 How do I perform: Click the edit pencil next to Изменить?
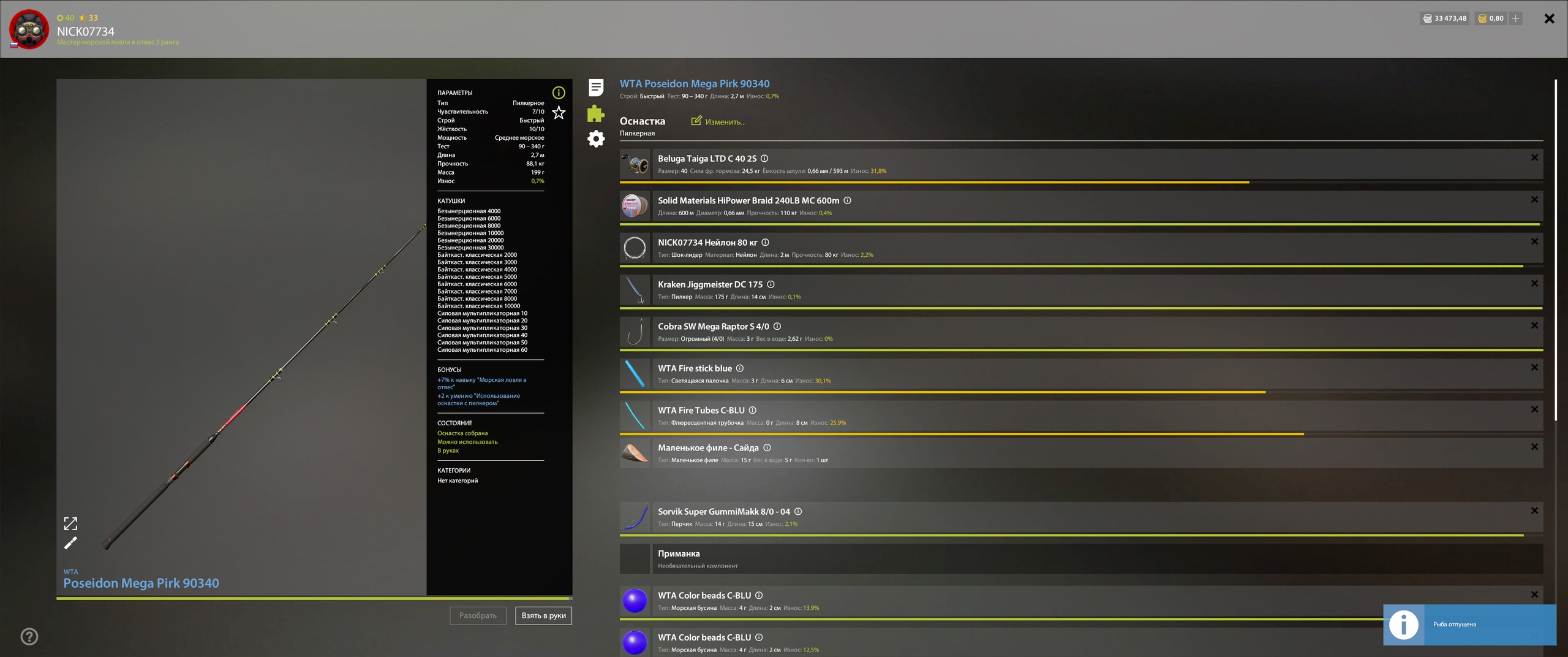696,121
